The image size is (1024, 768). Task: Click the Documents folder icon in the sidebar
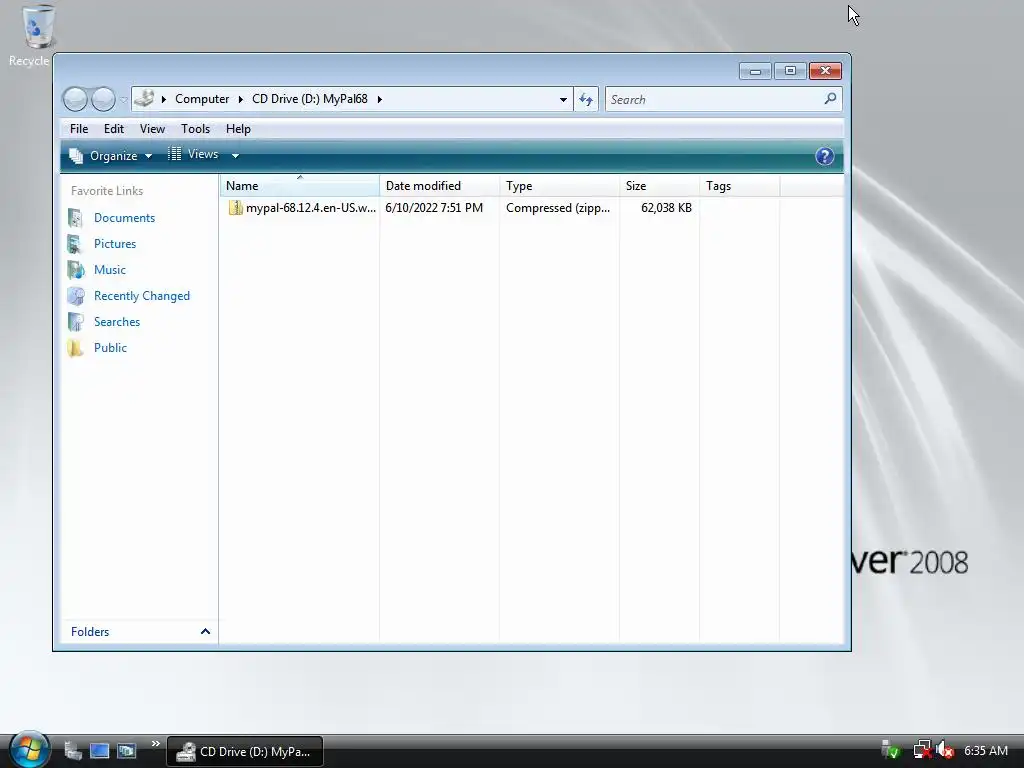[x=76, y=217]
